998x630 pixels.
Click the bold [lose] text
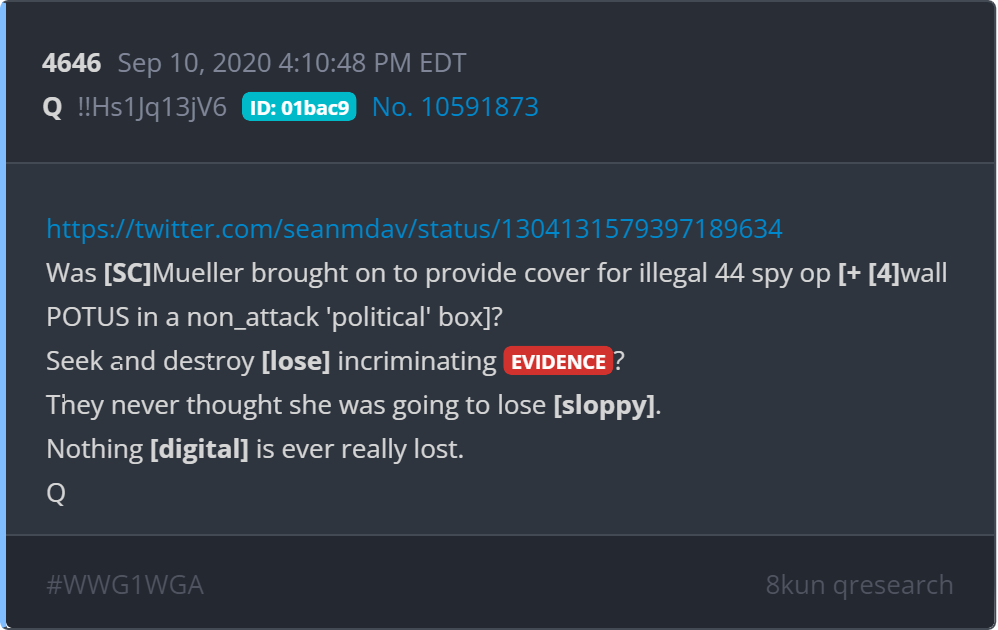296,361
